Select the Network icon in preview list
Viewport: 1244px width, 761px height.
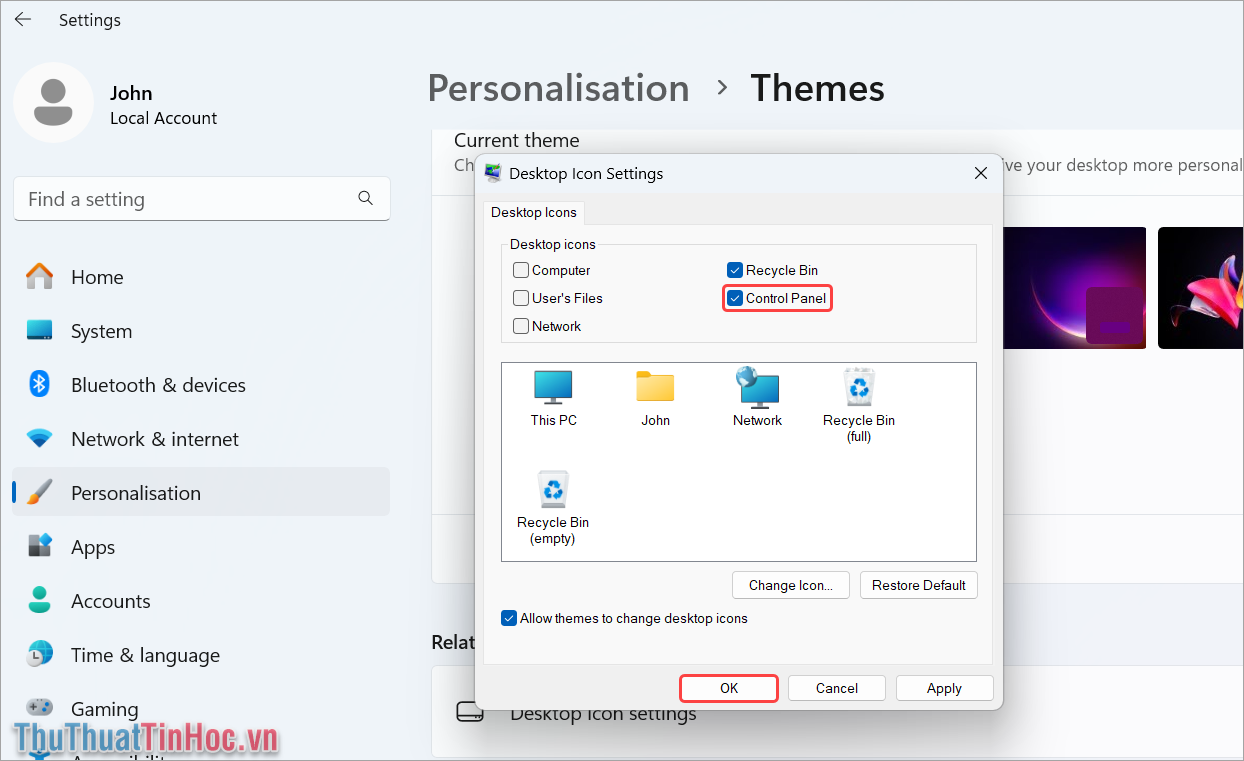click(x=757, y=397)
